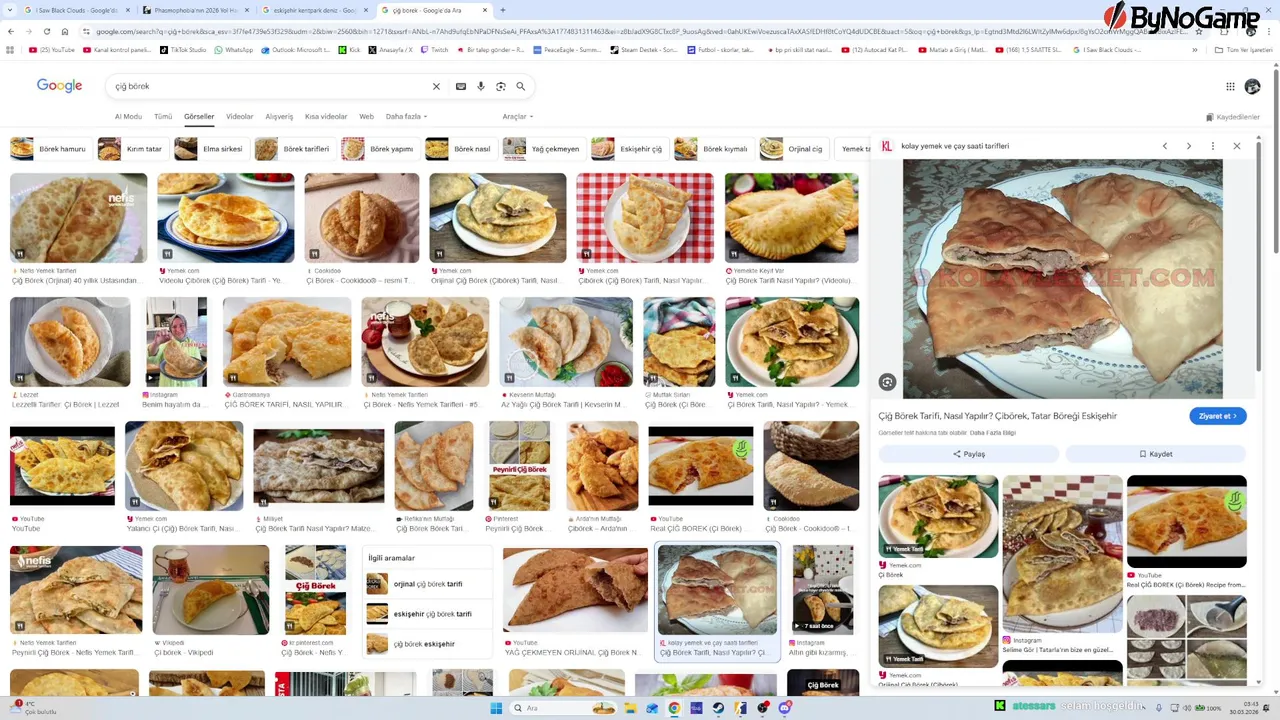Select the Yağ çekmeyen chip
The image size is (1280, 720).
coord(542,149)
